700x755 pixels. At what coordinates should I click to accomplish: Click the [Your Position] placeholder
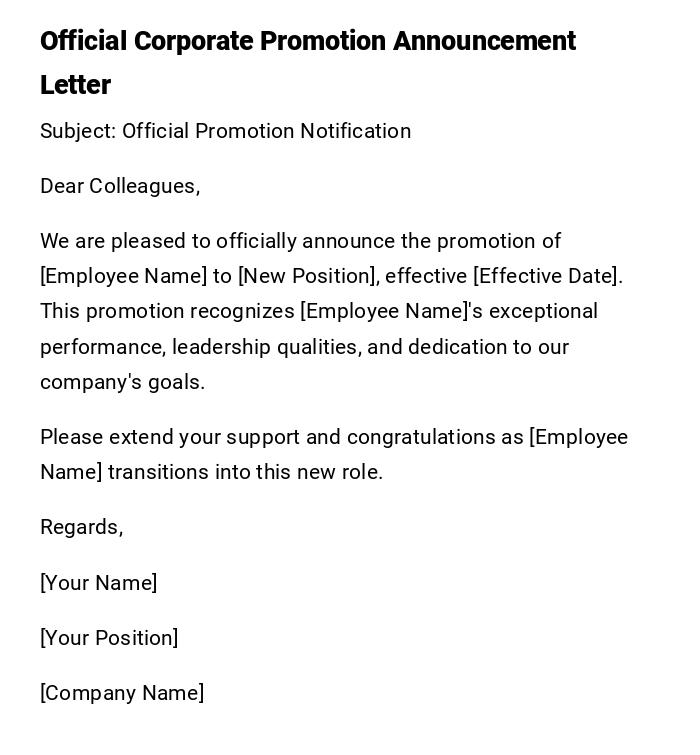point(109,638)
